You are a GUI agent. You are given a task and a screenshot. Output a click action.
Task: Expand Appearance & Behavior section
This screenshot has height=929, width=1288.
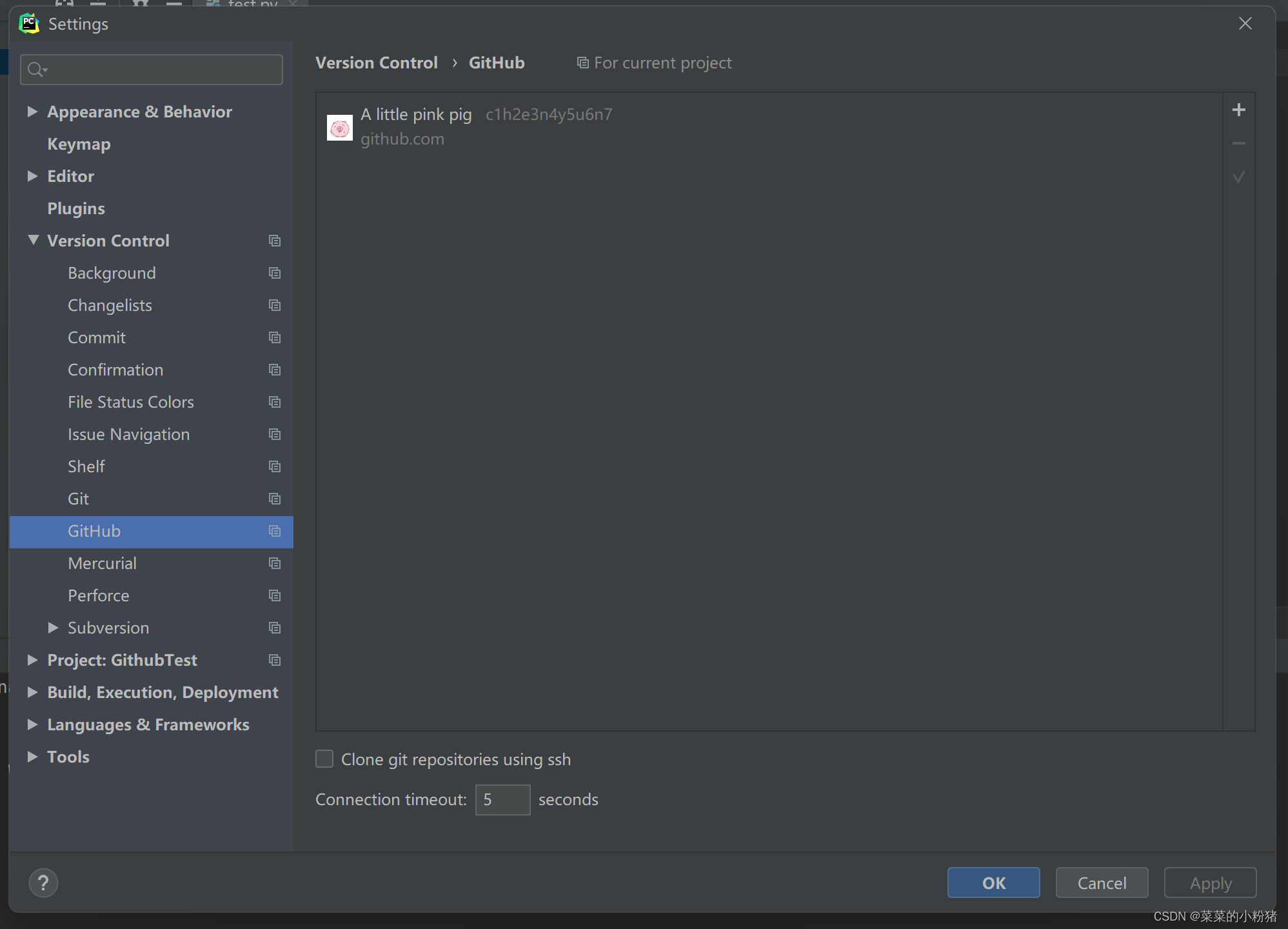tap(32, 112)
